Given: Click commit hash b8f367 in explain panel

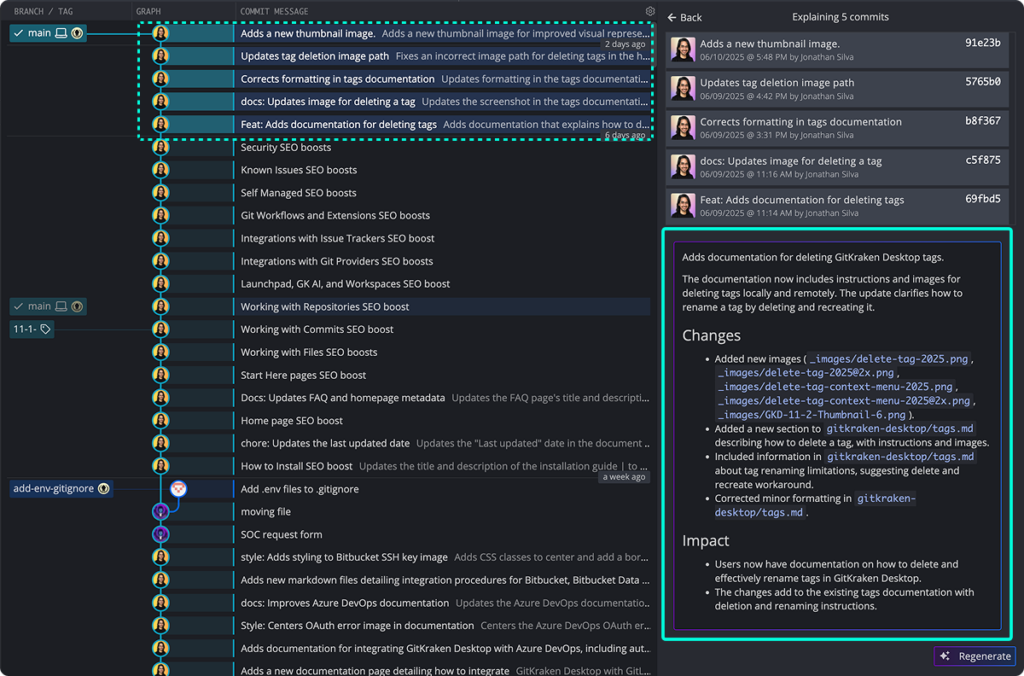Looking at the screenshot, I should 982,121.
